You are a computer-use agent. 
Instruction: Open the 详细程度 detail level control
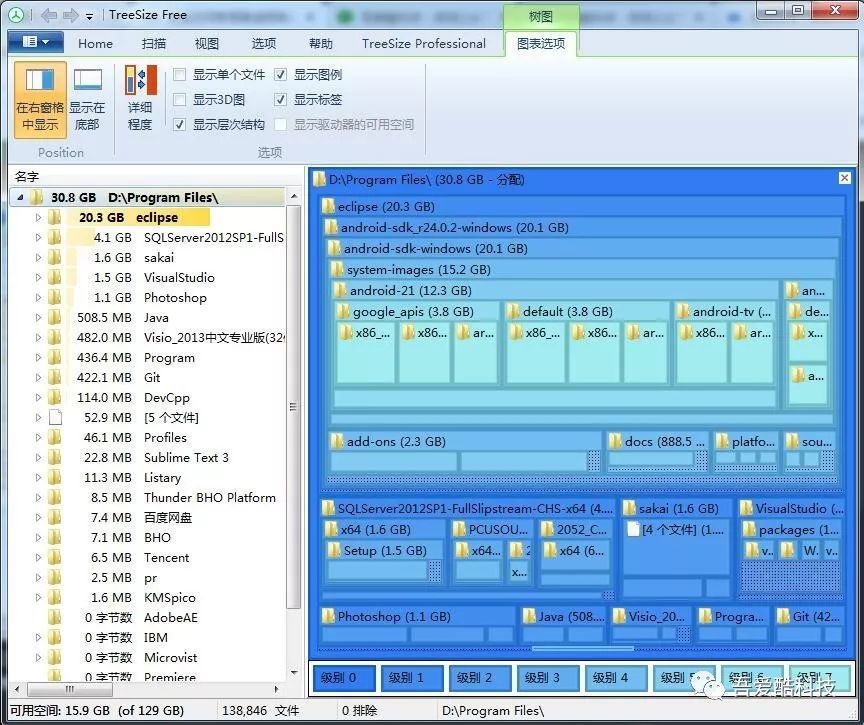(x=140, y=100)
